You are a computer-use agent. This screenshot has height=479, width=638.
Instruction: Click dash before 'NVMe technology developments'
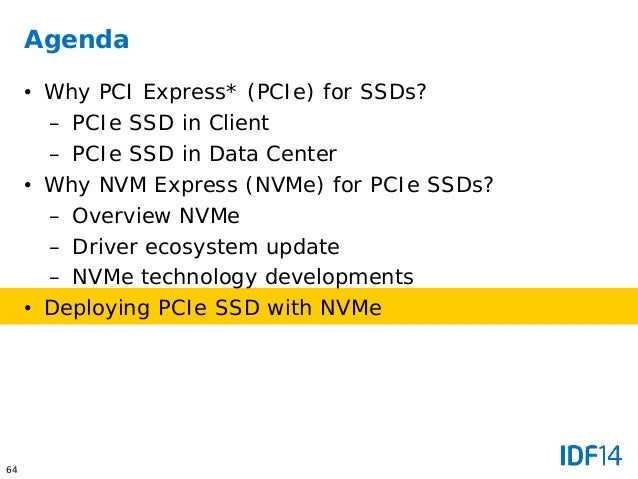click(x=55, y=279)
